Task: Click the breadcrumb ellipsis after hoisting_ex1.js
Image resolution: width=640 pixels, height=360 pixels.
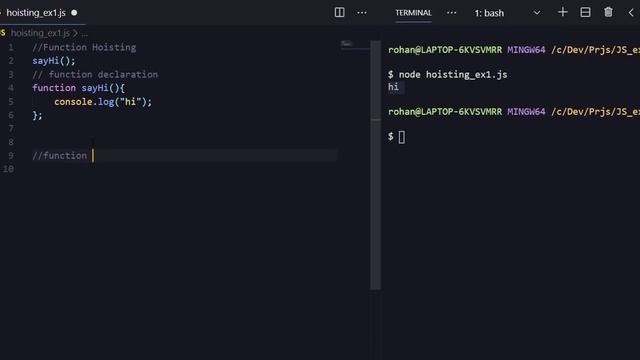Action: pos(84,33)
